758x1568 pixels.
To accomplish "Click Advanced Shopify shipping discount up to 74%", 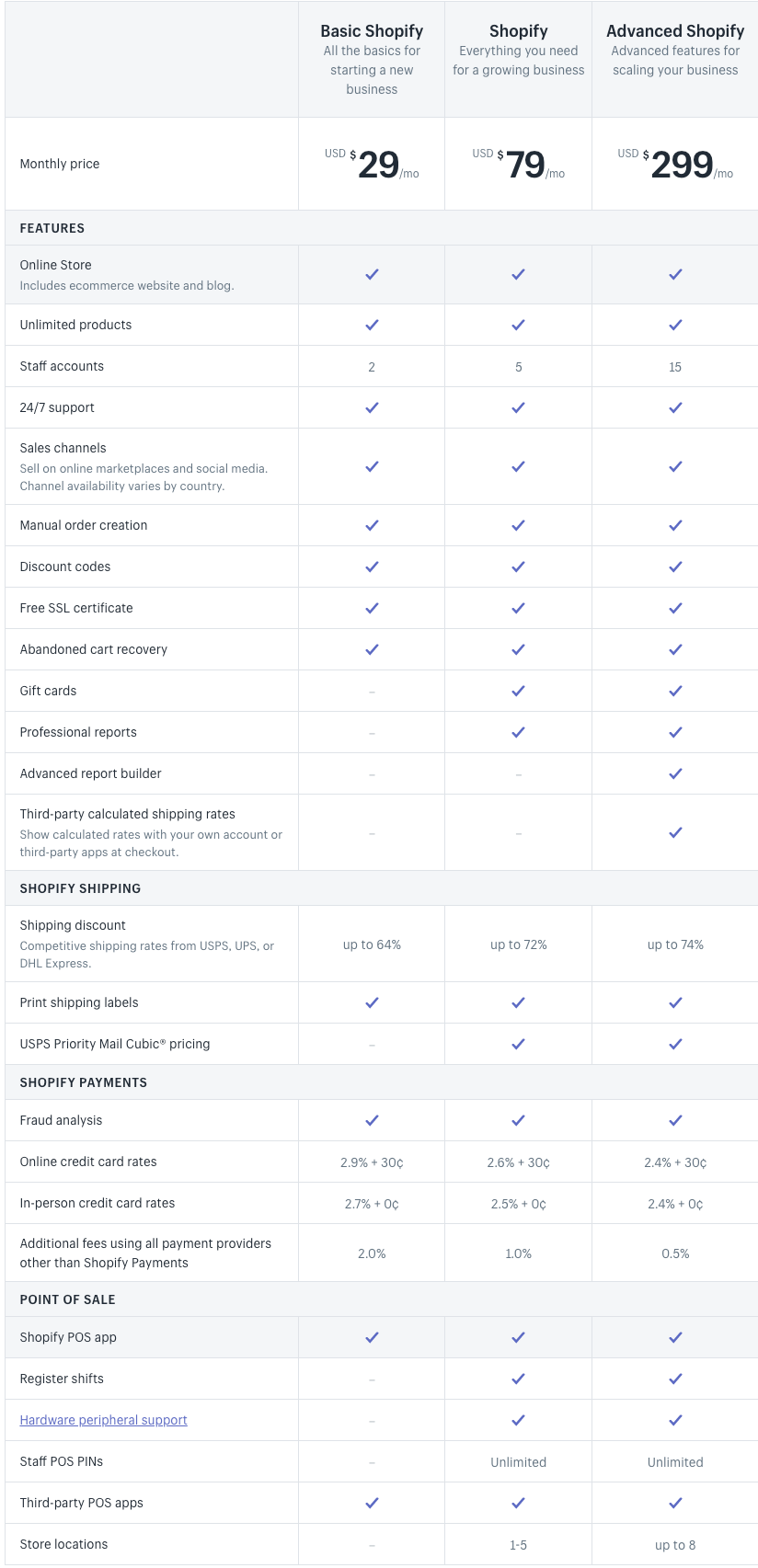I will tap(675, 944).
